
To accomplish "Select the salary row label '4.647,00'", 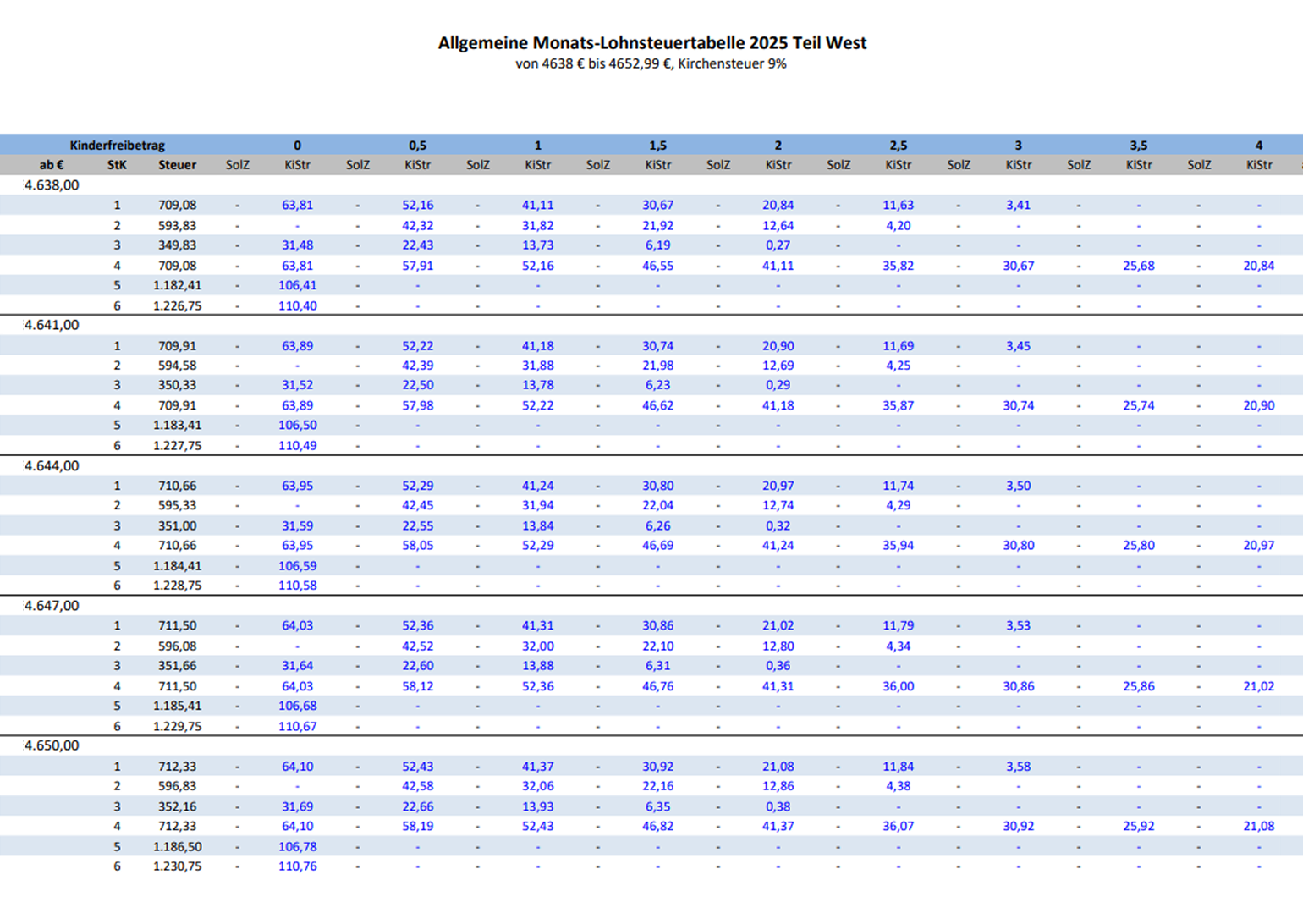I will pyautogui.click(x=52, y=606).
